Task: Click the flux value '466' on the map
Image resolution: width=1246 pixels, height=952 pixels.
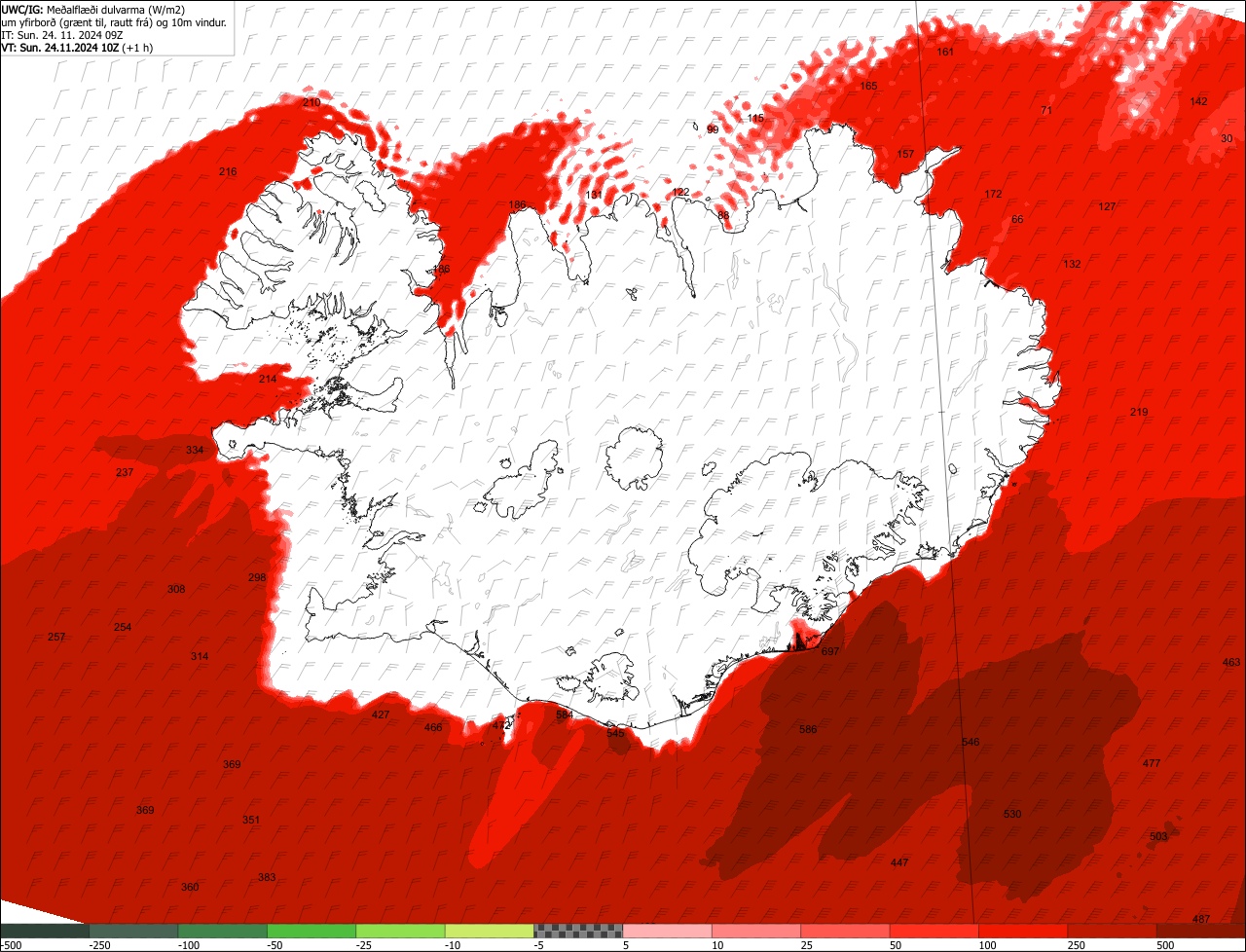Action: [433, 727]
